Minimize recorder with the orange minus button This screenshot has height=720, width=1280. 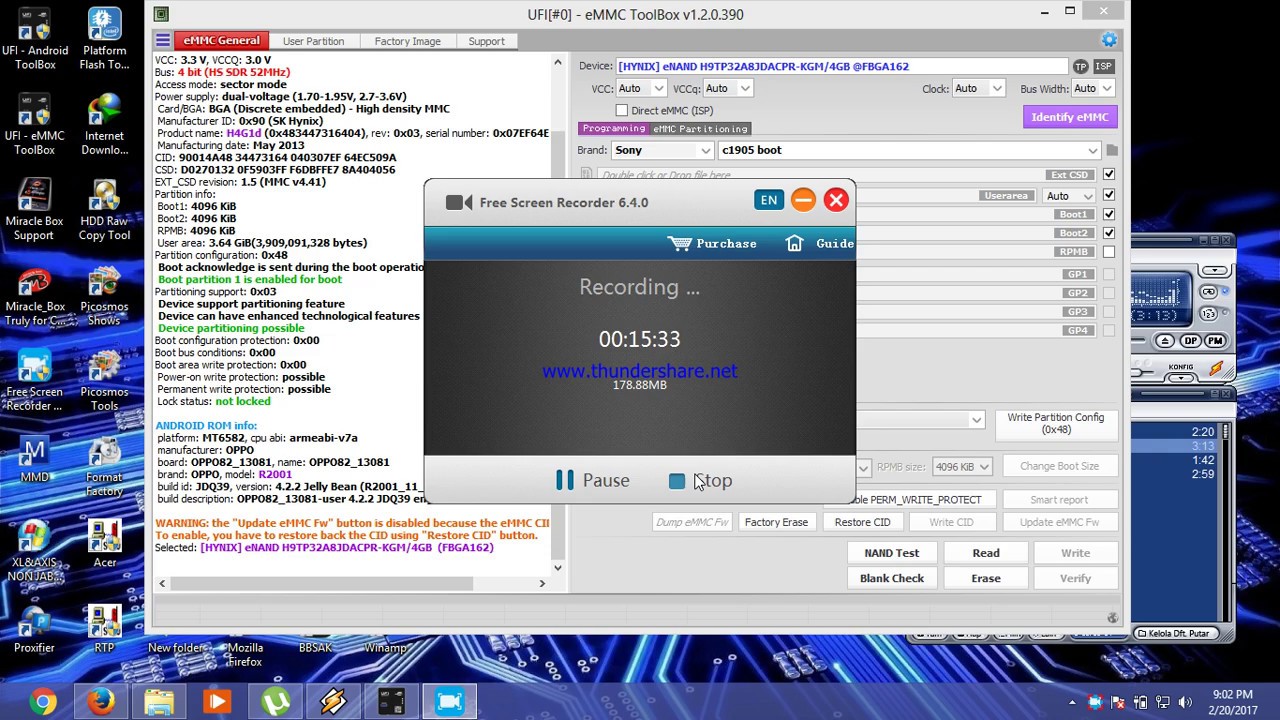(803, 200)
